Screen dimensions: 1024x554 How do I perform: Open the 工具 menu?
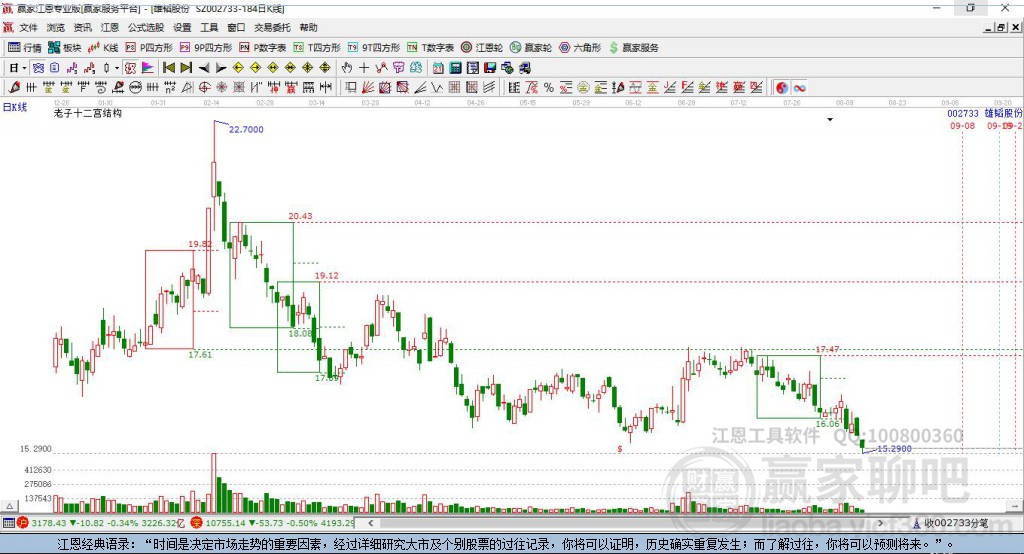coord(209,27)
